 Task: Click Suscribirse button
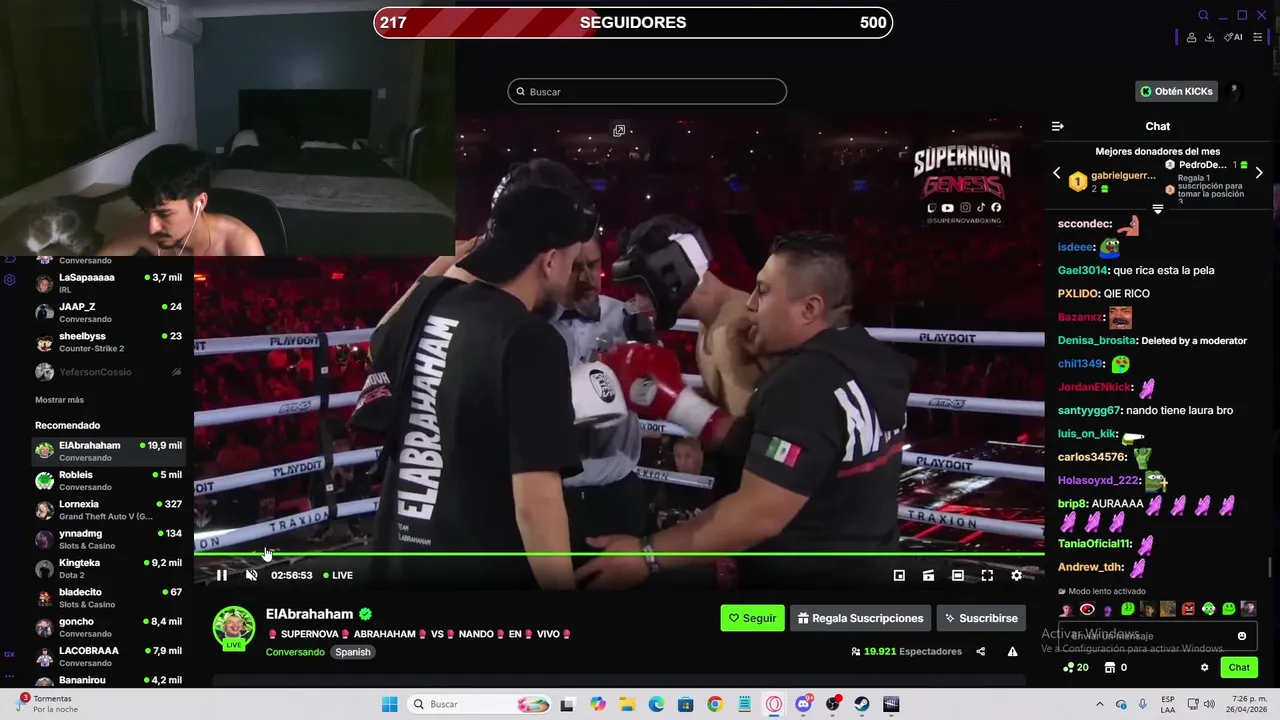point(981,618)
